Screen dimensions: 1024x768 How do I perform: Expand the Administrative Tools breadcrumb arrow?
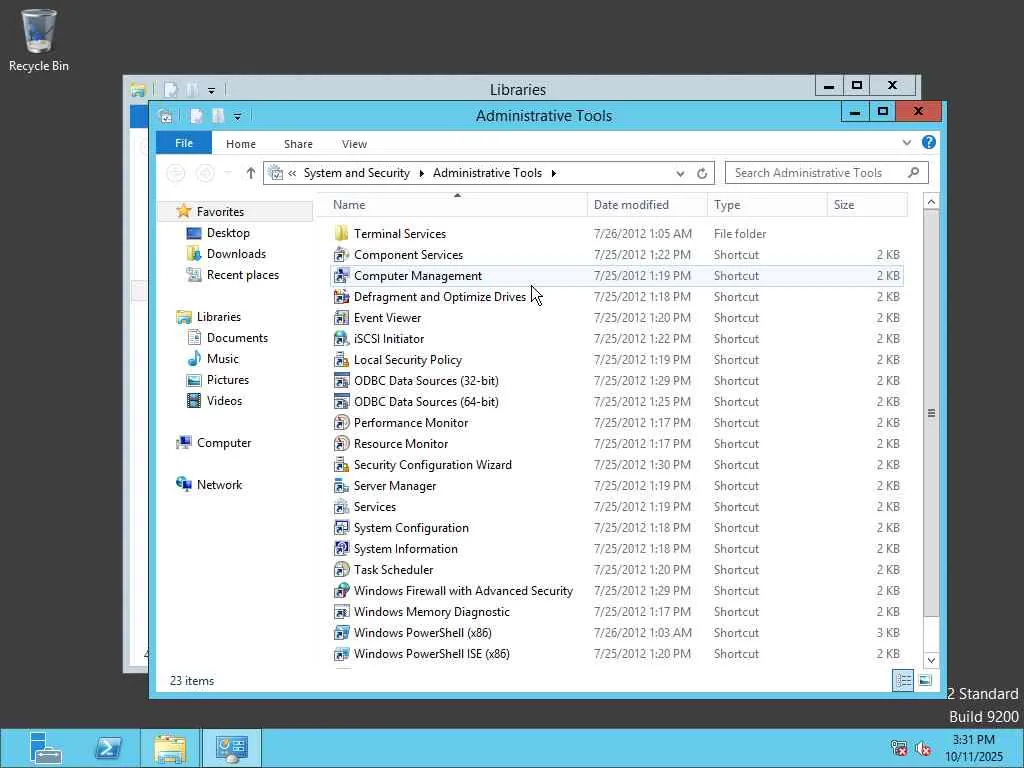click(x=554, y=173)
